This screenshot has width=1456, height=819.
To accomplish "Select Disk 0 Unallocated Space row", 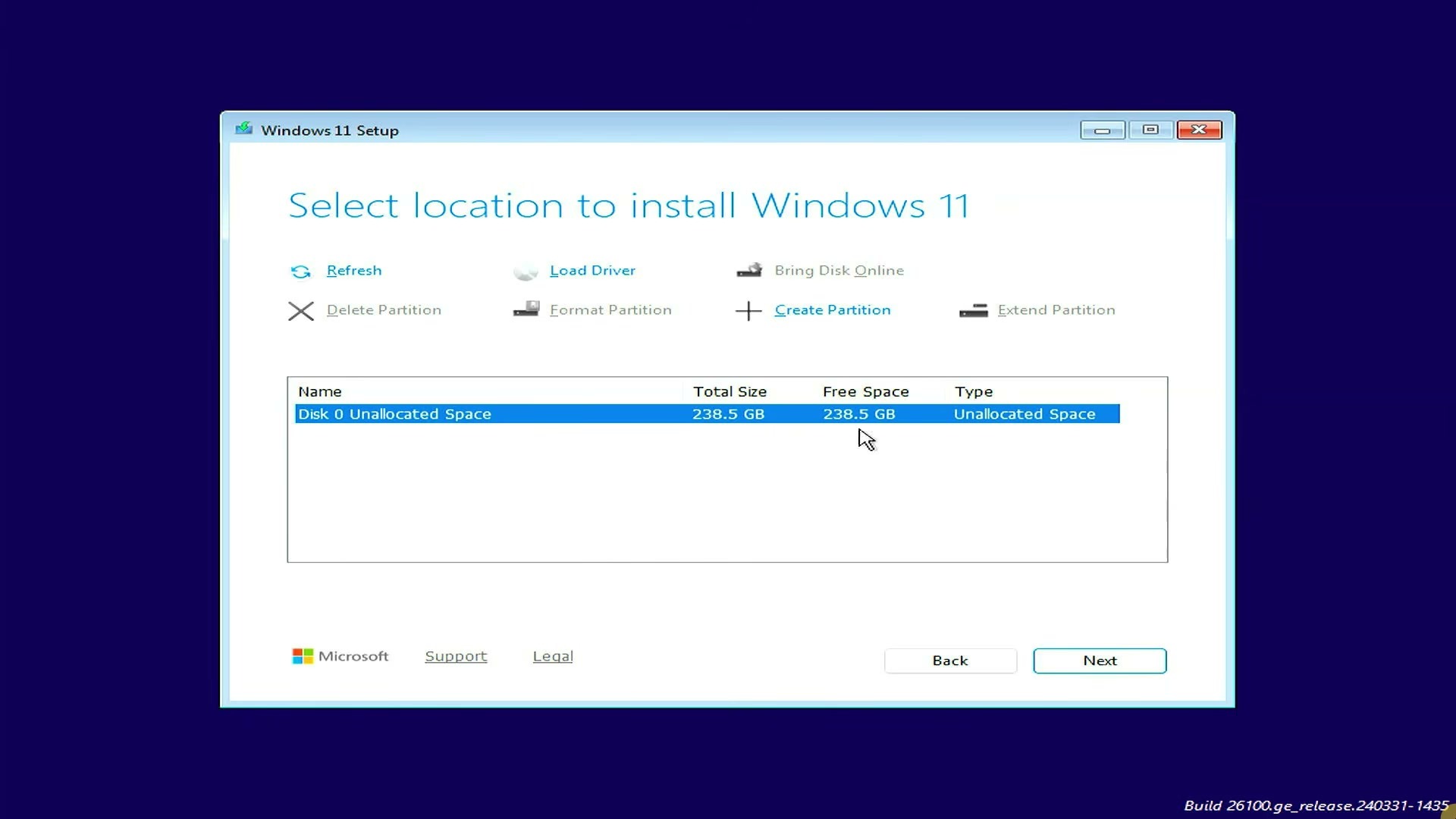I will click(x=707, y=414).
